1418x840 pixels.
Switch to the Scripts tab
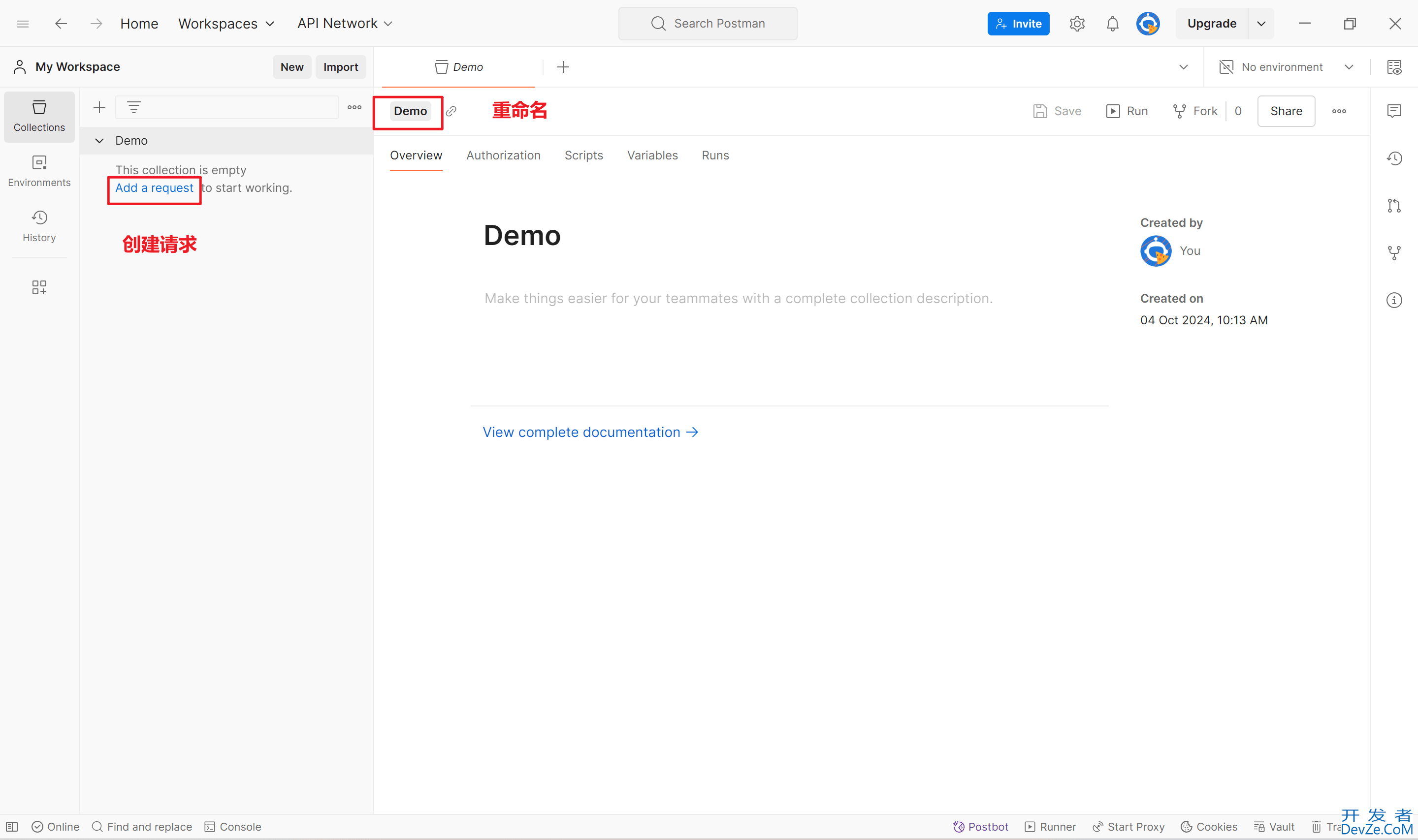click(x=584, y=156)
